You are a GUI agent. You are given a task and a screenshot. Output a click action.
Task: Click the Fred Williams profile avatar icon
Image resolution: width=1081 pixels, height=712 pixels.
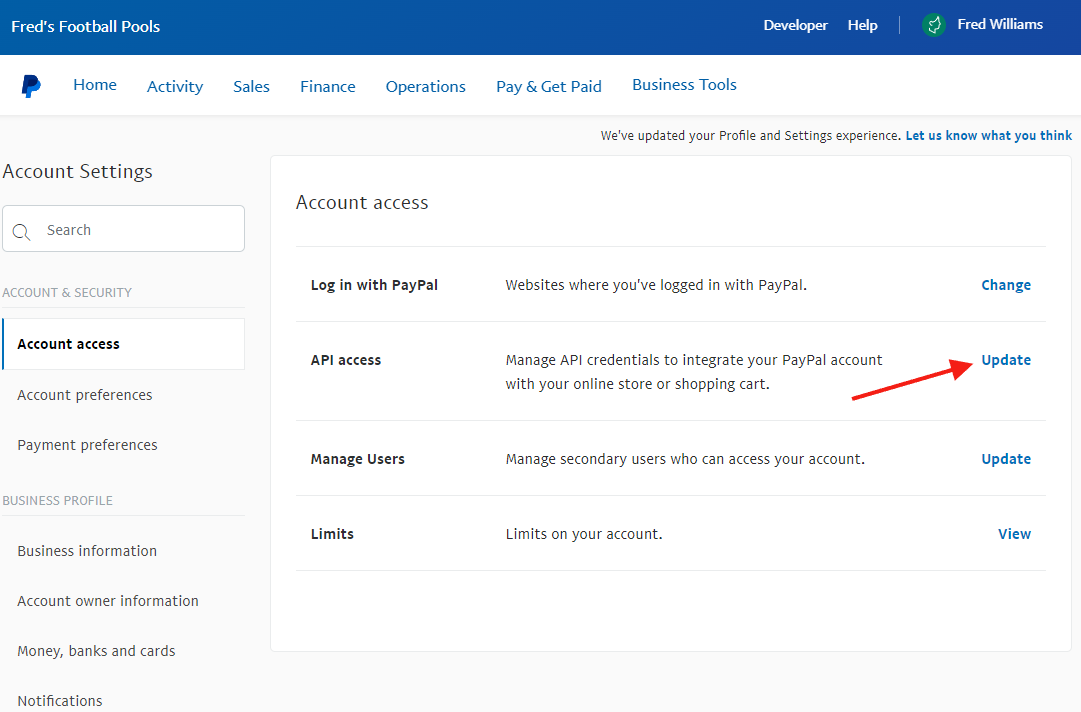(x=933, y=26)
